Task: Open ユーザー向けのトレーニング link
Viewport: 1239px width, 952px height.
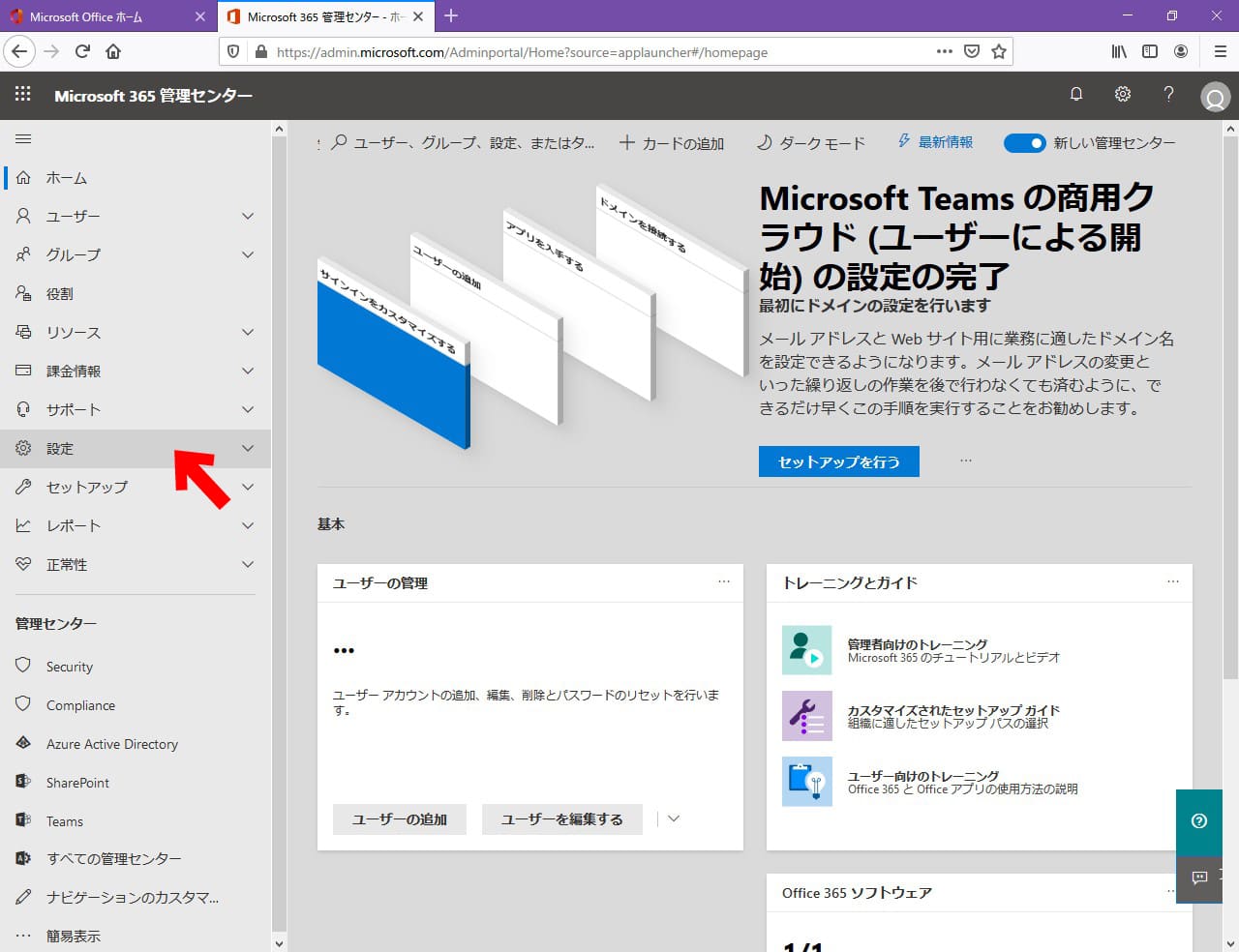Action: tap(923, 776)
